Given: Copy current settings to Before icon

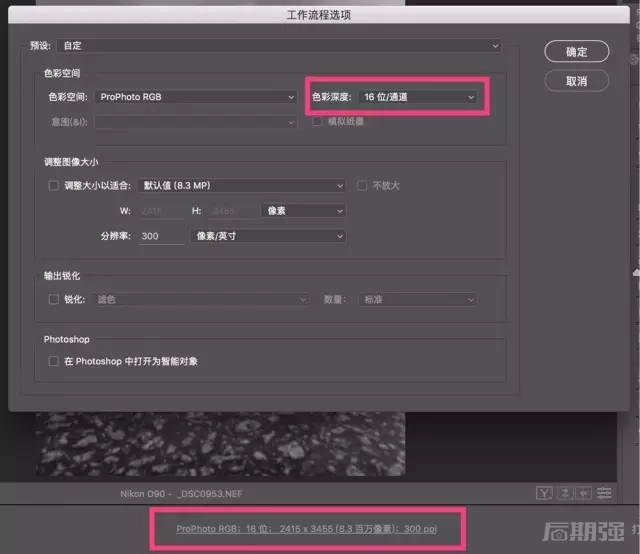Looking at the screenshot, I should 584,493.
